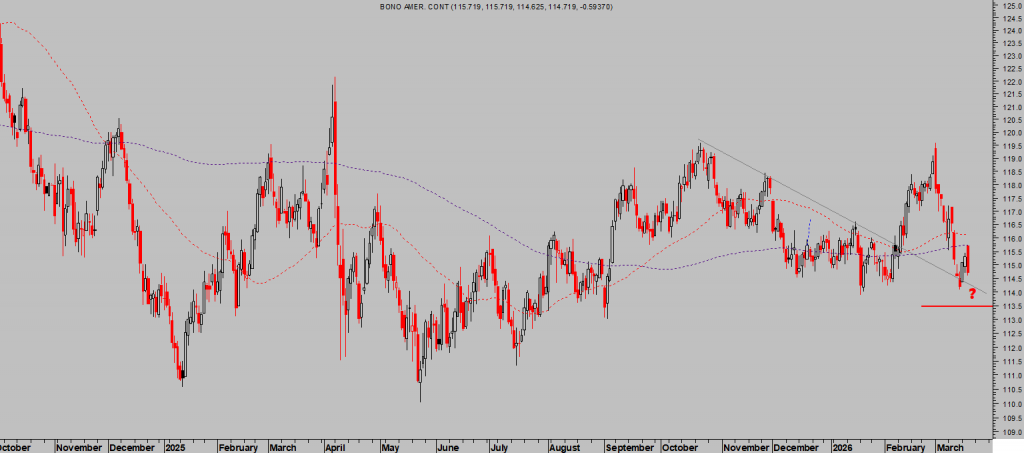The width and height of the screenshot is (1024, 453).
Task: Click the May label on time axis
Action: (x=391, y=447)
